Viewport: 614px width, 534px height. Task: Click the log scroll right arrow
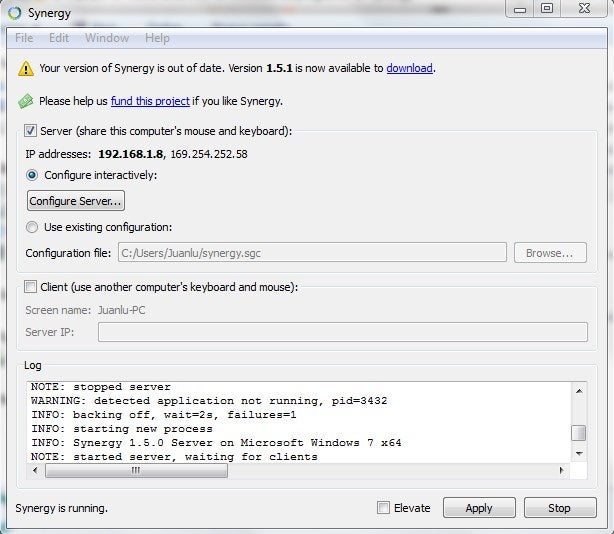pyautogui.click(x=562, y=470)
